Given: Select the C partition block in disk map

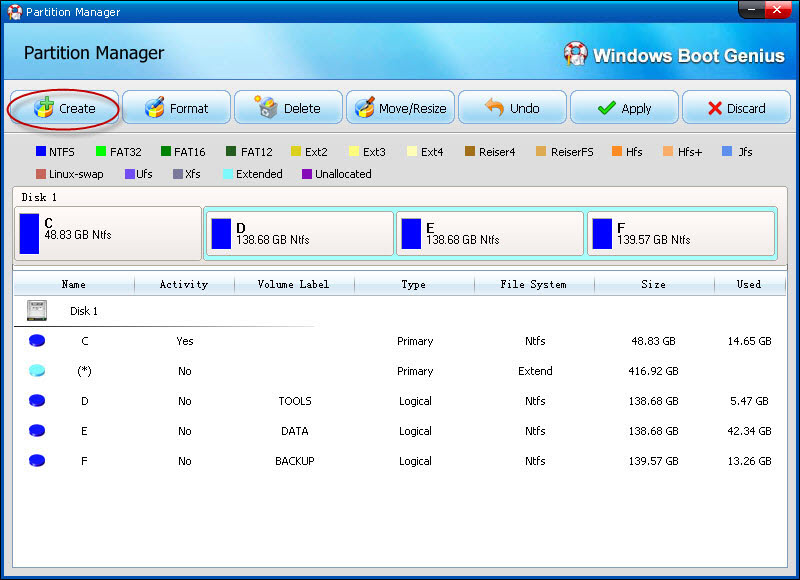Looking at the screenshot, I should (x=108, y=233).
